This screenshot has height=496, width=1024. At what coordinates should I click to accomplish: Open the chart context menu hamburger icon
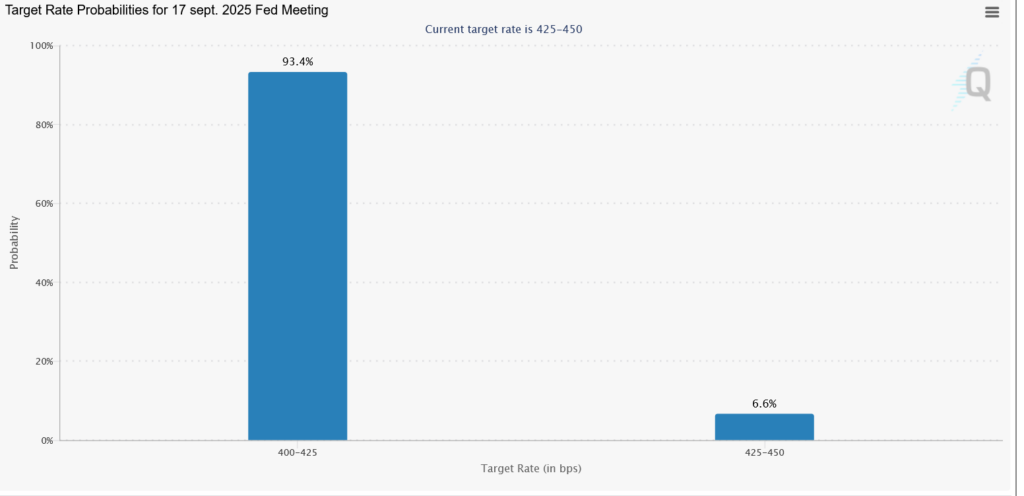[991, 12]
